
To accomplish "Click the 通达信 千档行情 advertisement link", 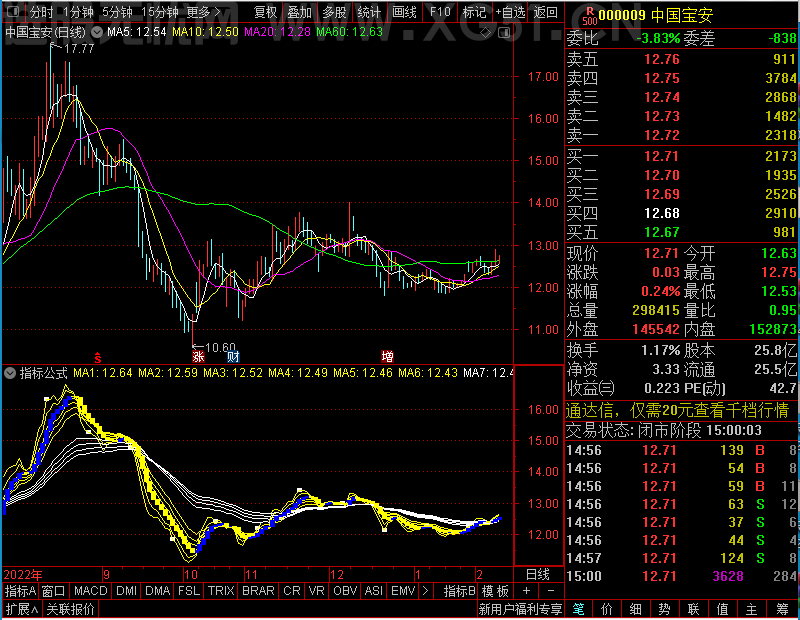I will [677, 410].
